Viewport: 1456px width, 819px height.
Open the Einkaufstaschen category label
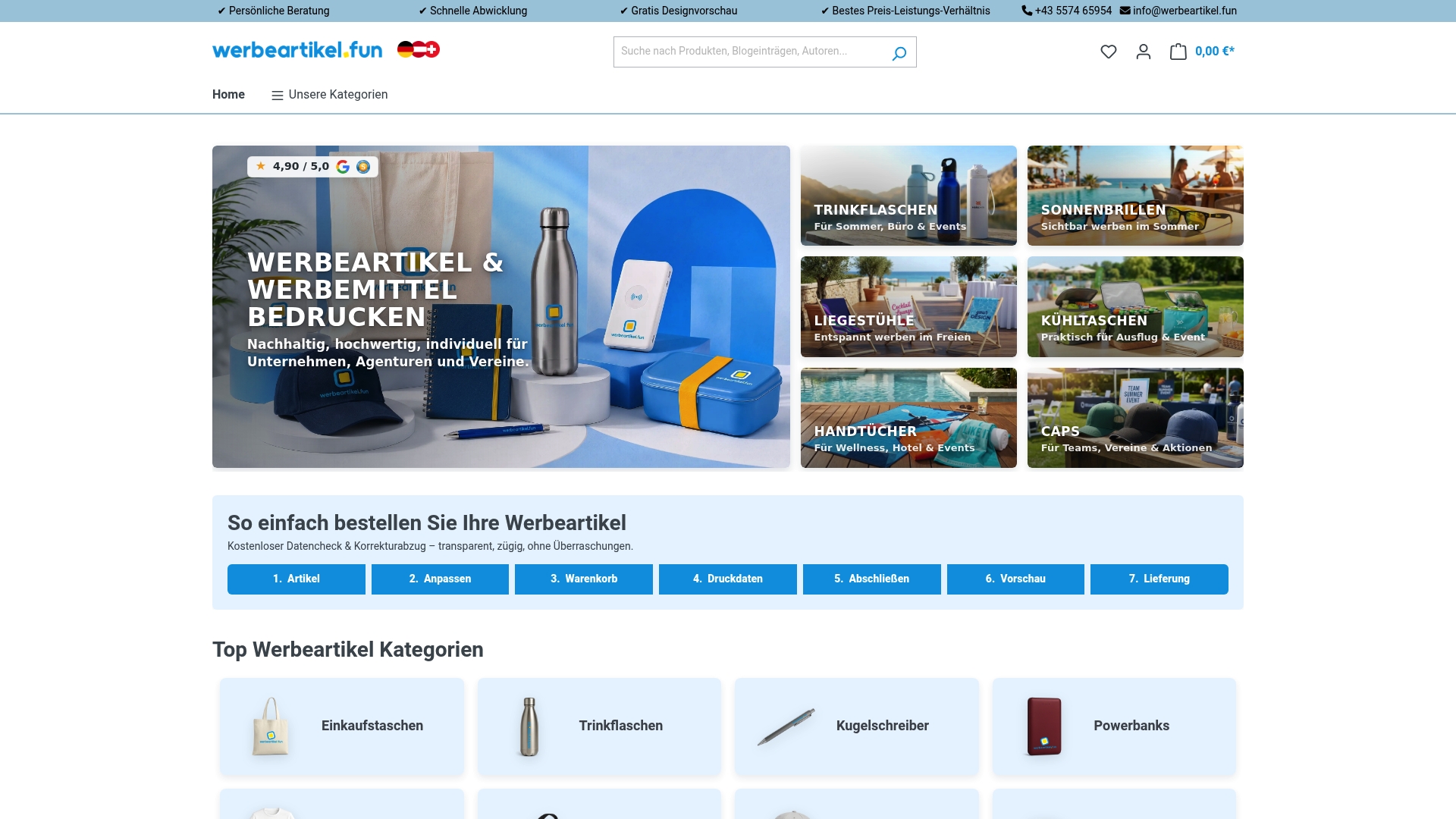tap(372, 726)
